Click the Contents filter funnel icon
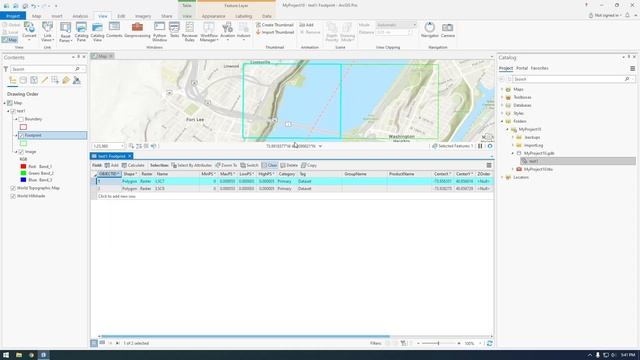The image size is (640, 360). 6,69
